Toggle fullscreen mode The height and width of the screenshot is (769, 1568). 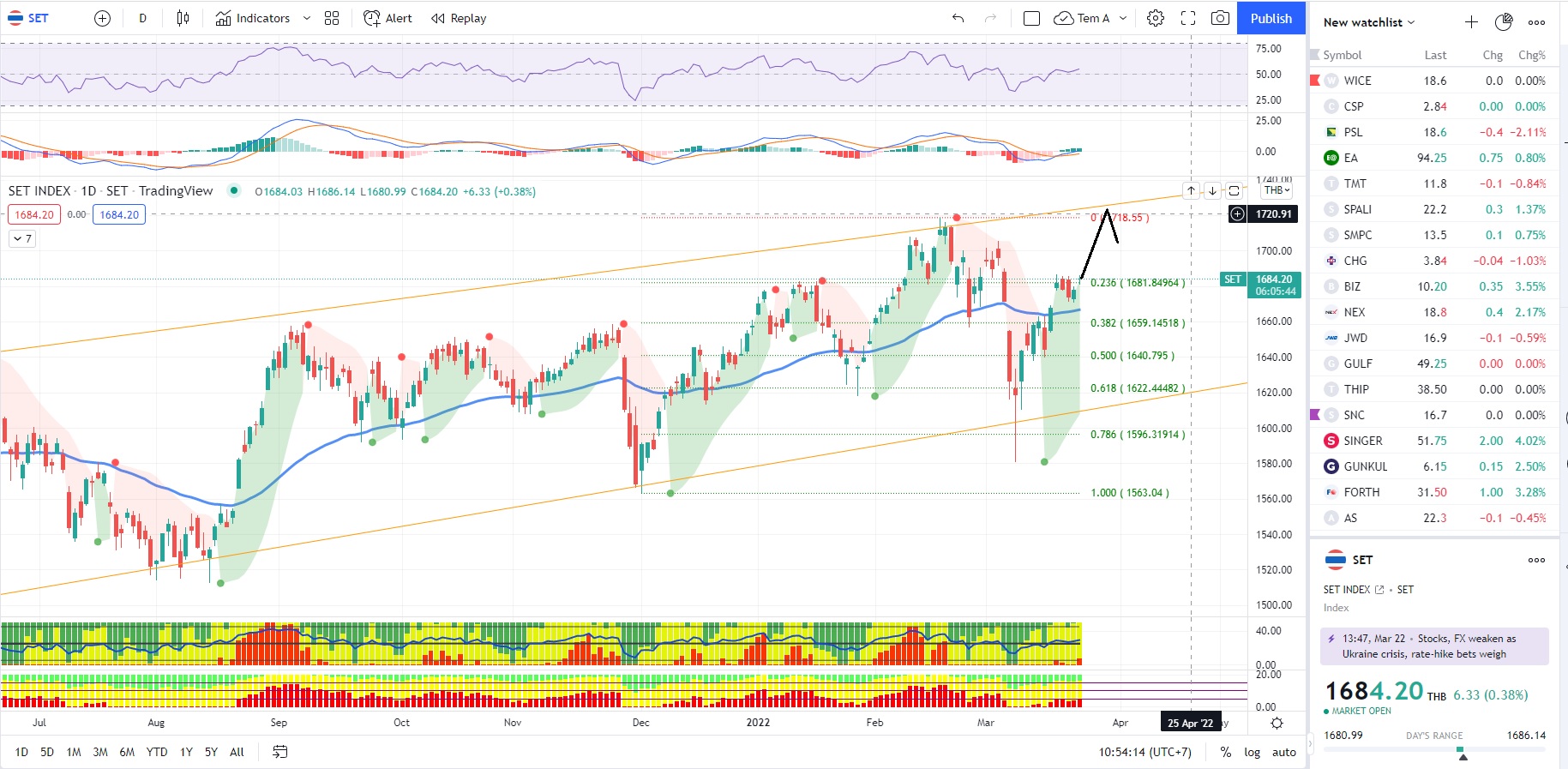tap(1188, 18)
